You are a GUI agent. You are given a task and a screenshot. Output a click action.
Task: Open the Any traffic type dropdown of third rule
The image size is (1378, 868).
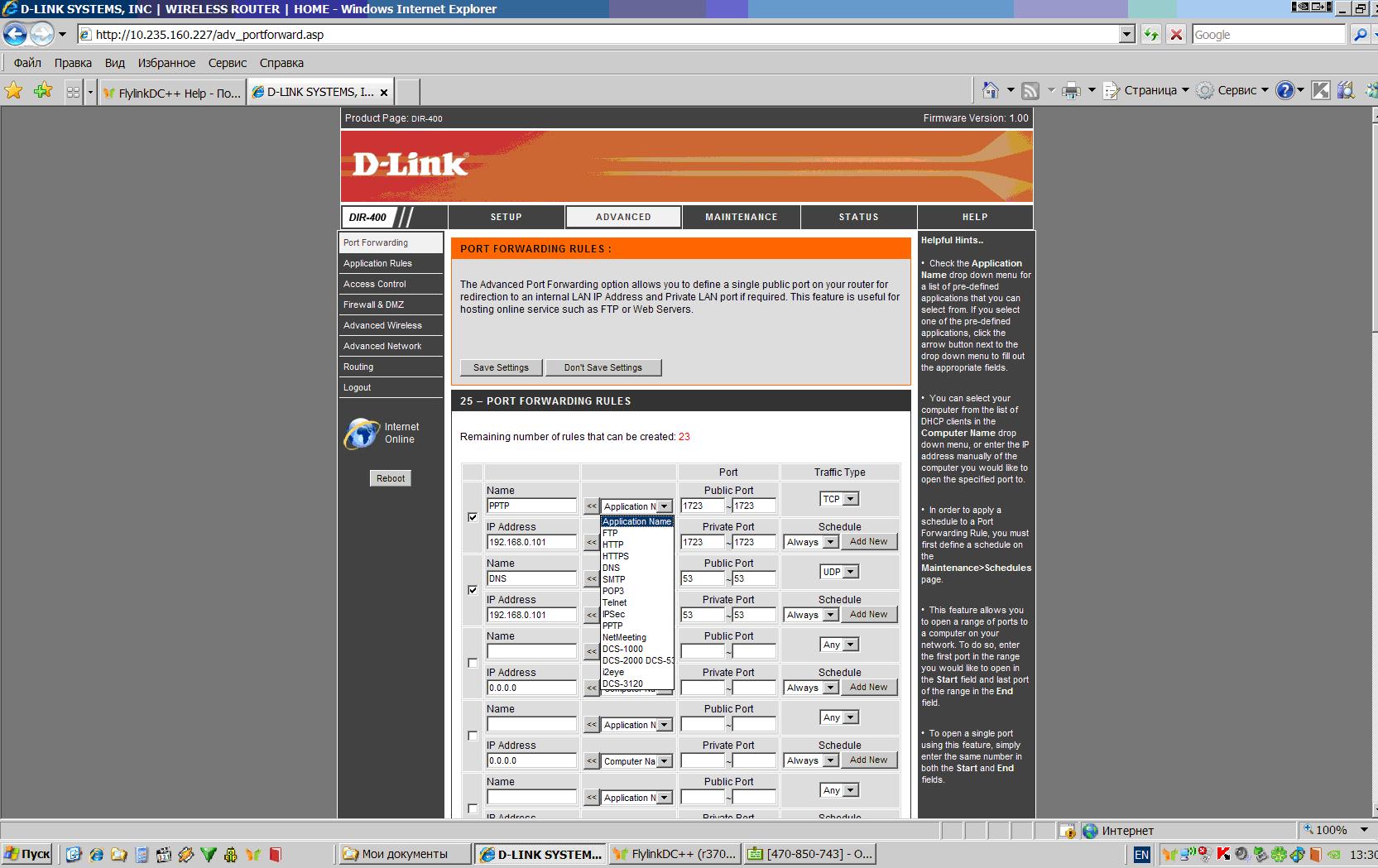click(839, 645)
